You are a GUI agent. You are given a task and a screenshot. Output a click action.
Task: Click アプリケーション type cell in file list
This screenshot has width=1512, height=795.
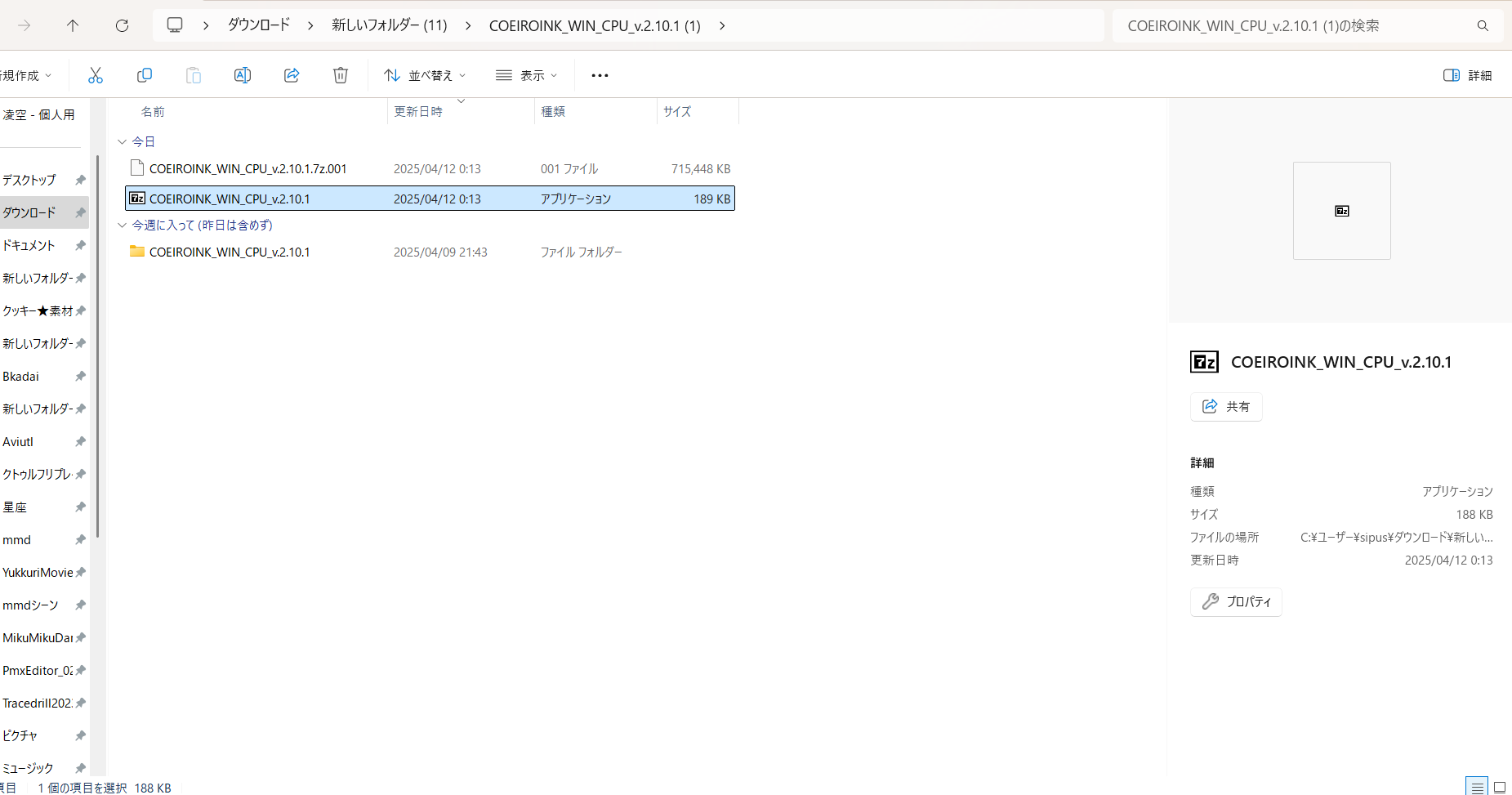tap(576, 199)
